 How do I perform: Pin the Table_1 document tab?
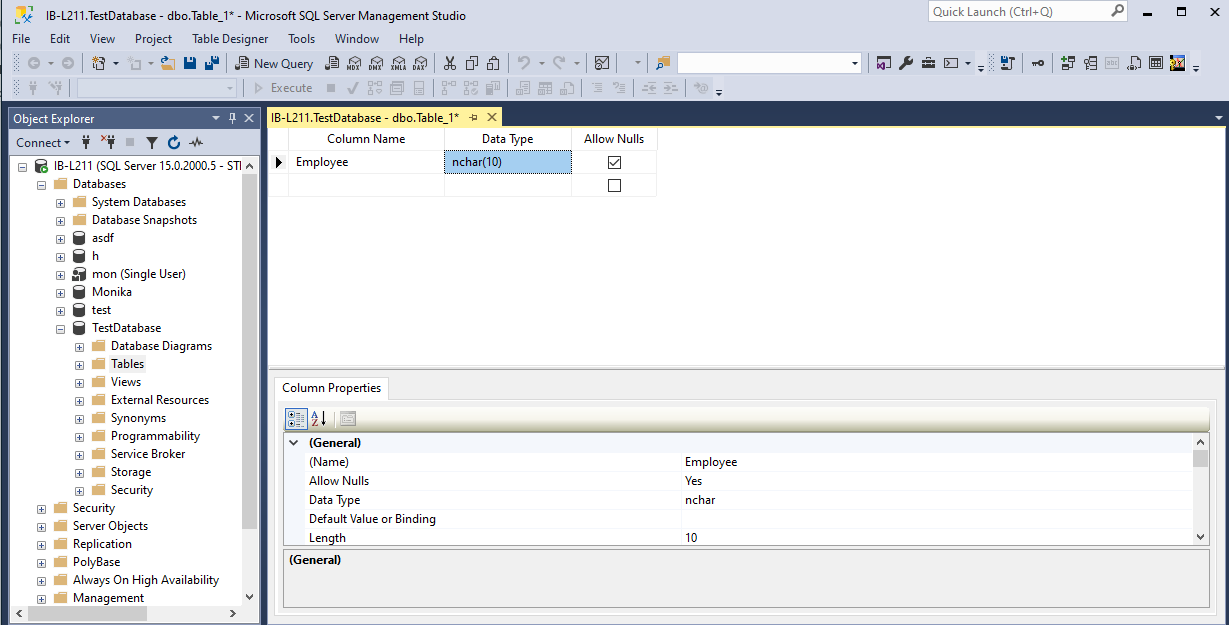click(473, 117)
